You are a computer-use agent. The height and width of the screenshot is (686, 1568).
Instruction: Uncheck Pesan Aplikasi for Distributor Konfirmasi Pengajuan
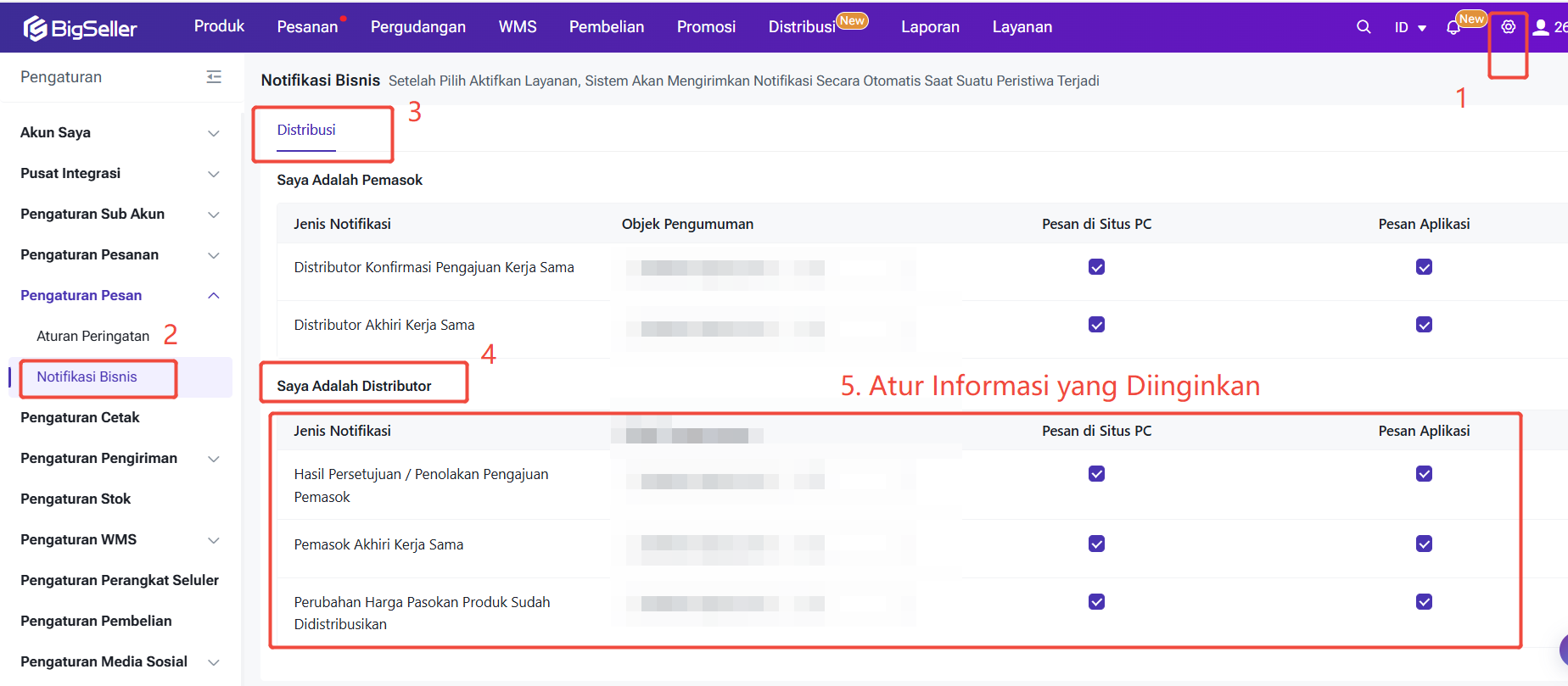tap(1424, 267)
